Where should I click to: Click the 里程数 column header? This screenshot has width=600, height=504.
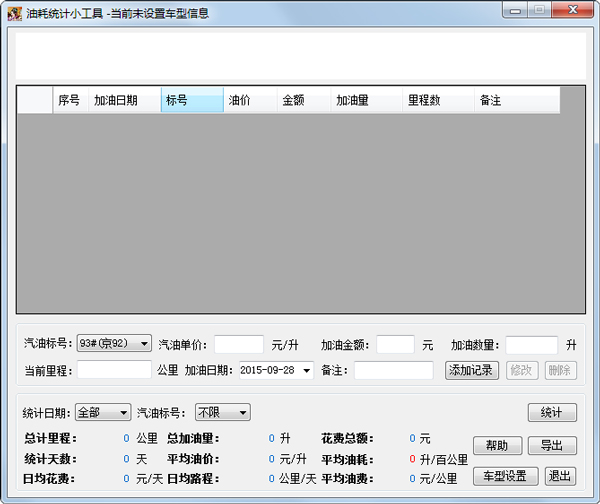pyautogui.click(x=438, y=100)
